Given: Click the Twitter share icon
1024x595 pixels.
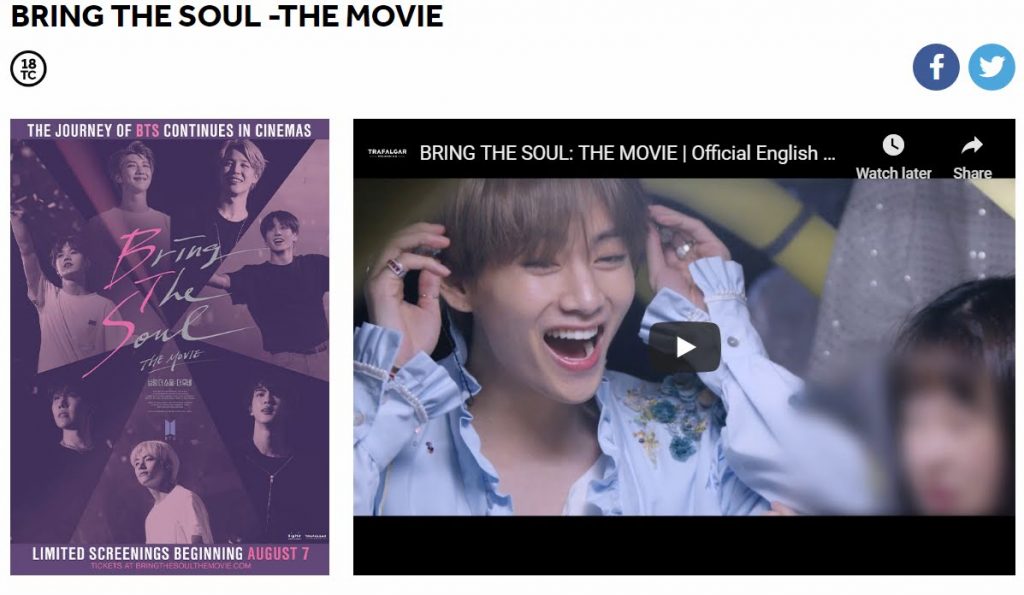Looking at the screenshot, I should click(x=991, y=67).
